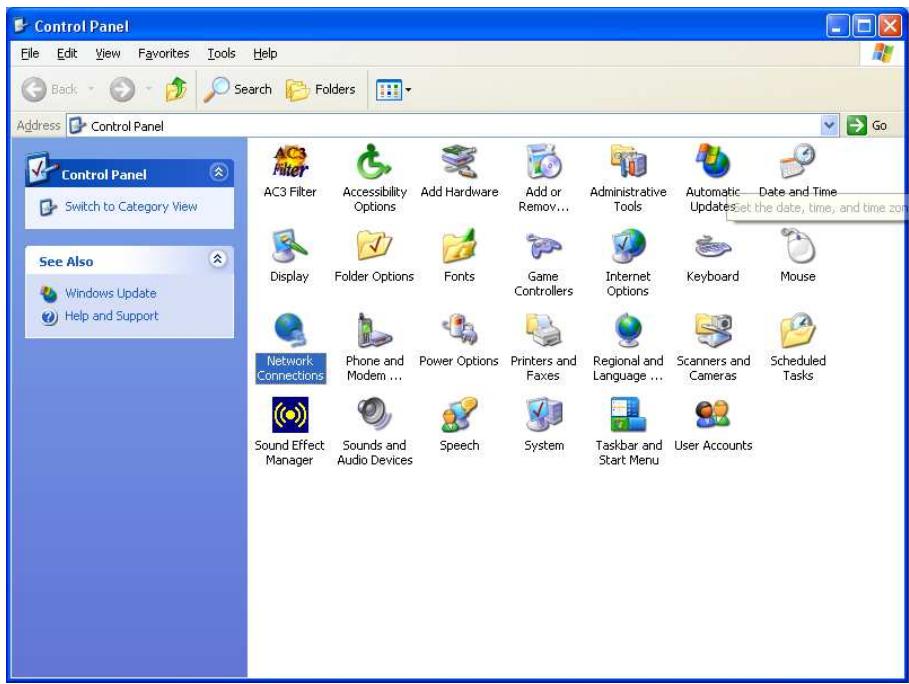Open the System properties icon

(x=543, y=415)
